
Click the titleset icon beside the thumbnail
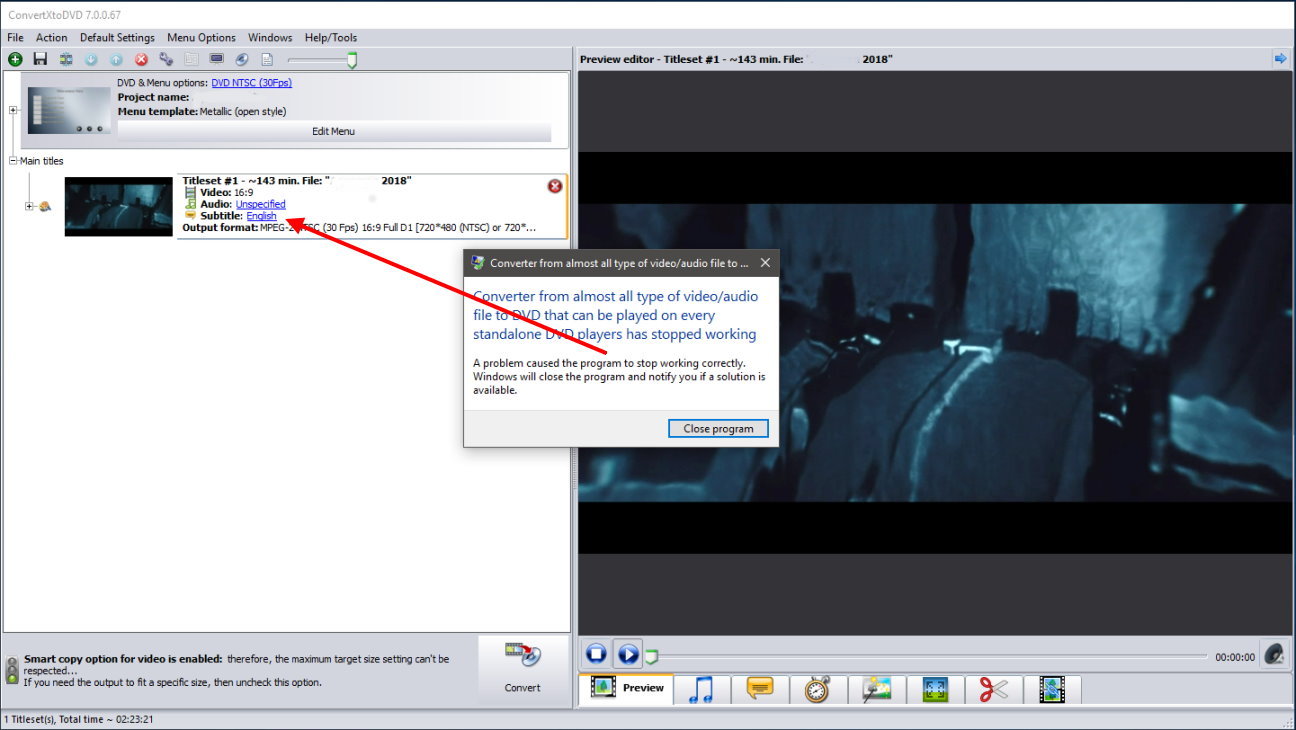click(45, 207)
